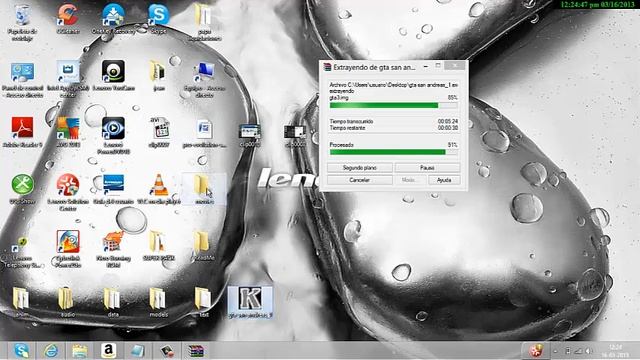
Task: Open the Amazon app on the taskbar
Action: pos(109,351)
